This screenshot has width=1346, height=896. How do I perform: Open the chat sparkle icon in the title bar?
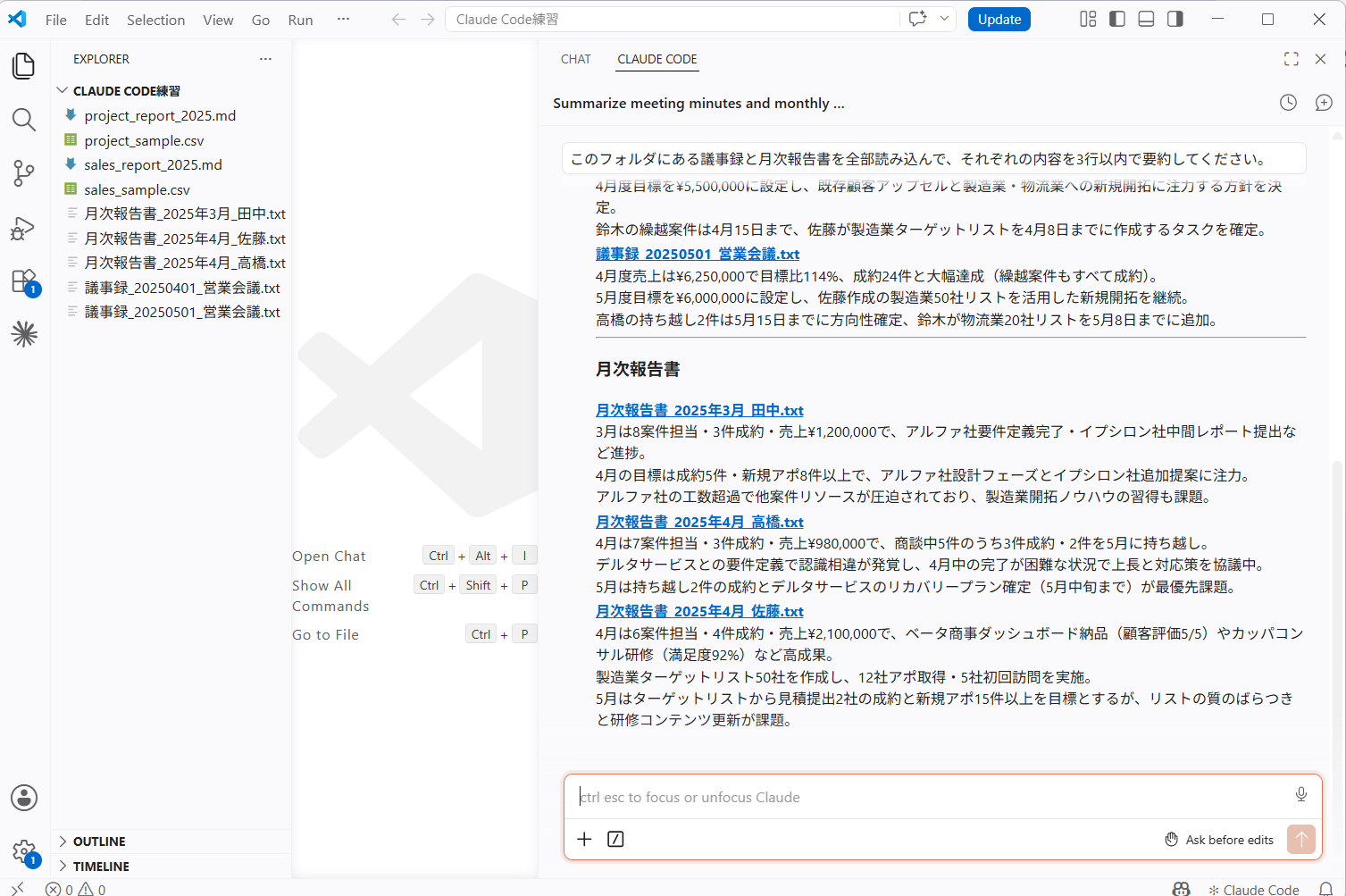(917, 19)
